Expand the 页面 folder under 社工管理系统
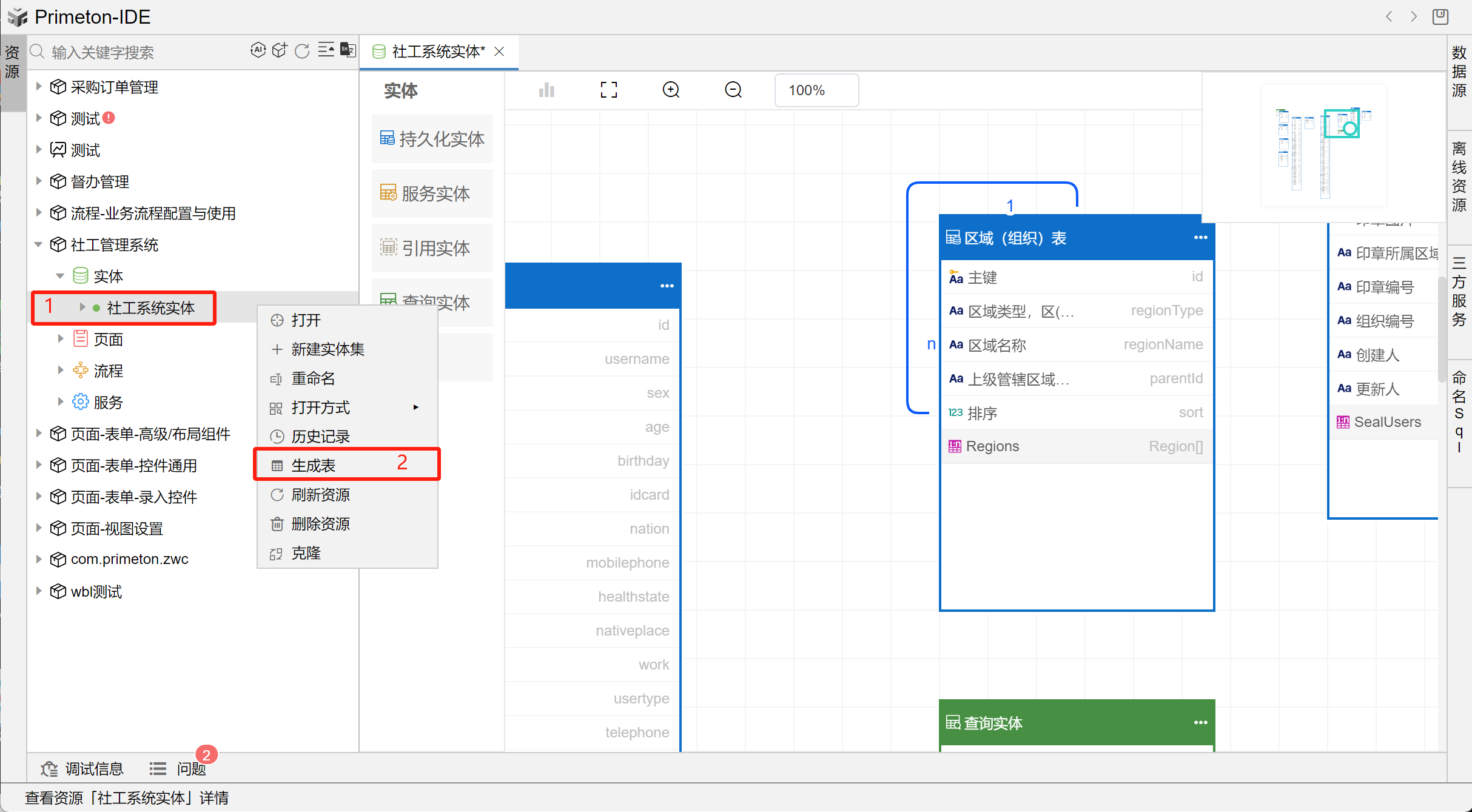 (61, 339)
